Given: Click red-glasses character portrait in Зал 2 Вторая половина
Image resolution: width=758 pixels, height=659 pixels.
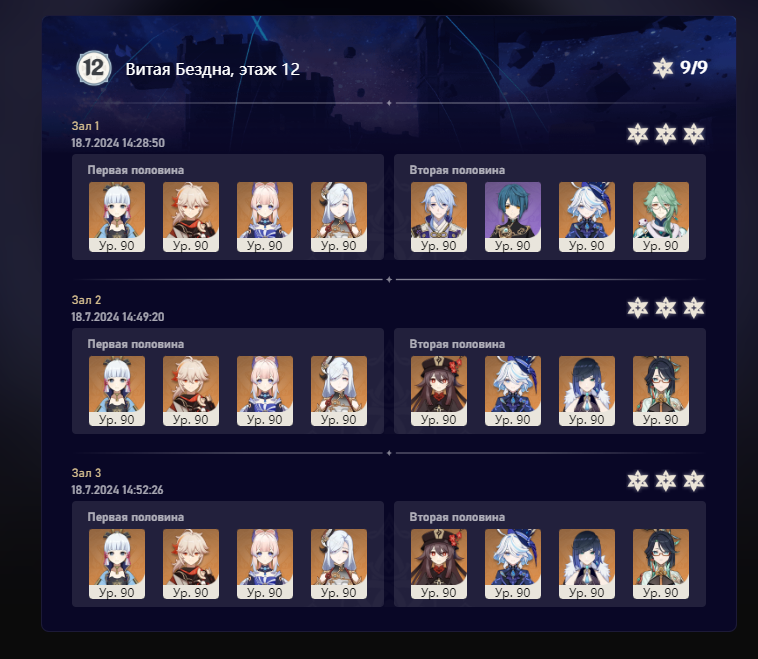Looking at the screenshot, I should 661,391.
